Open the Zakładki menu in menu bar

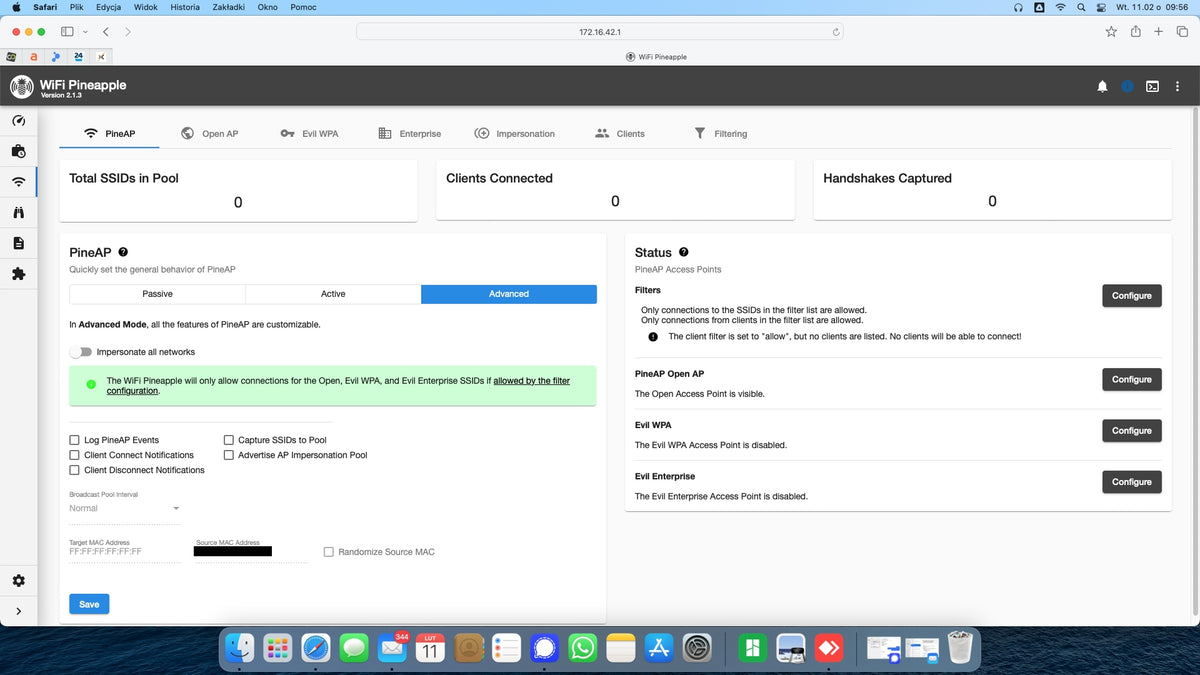pyautogui.click(x=230, y=7)
